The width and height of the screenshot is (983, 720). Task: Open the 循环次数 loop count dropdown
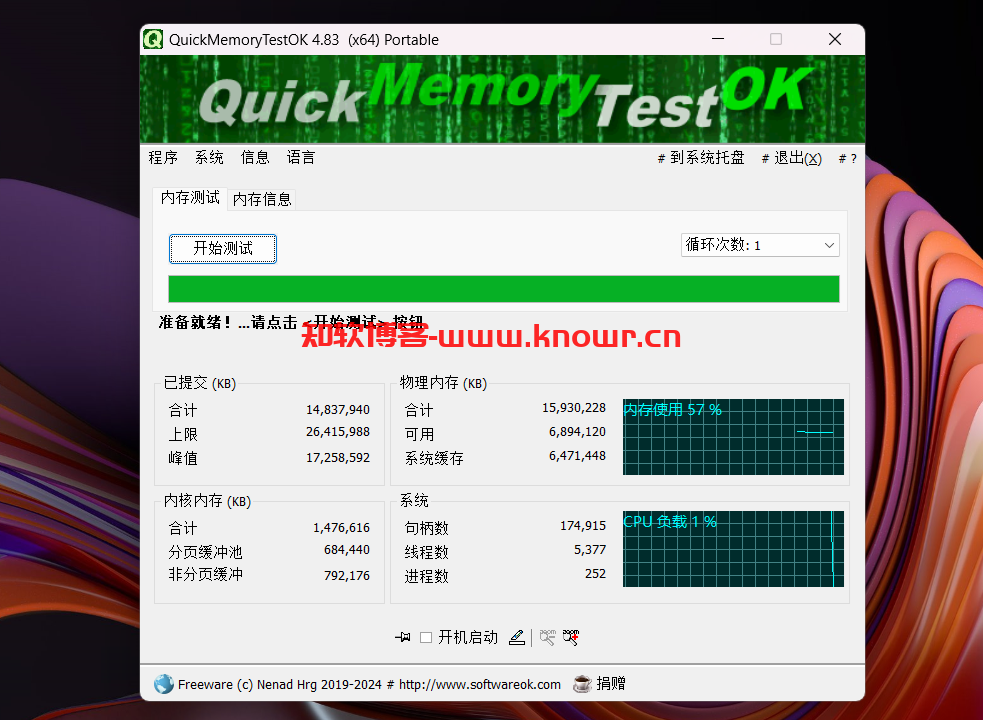coord(760,245)
